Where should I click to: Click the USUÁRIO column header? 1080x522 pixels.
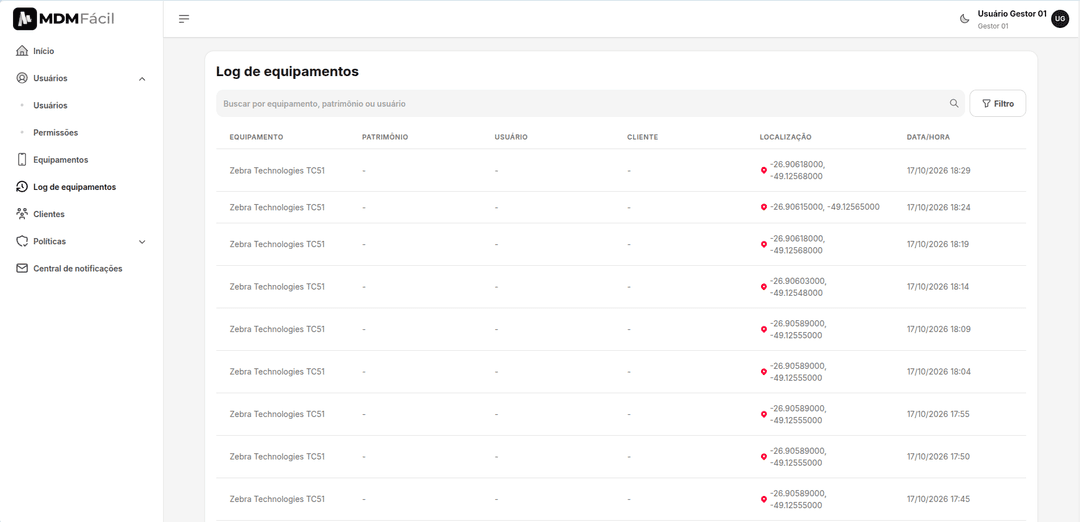click(511, 137)
